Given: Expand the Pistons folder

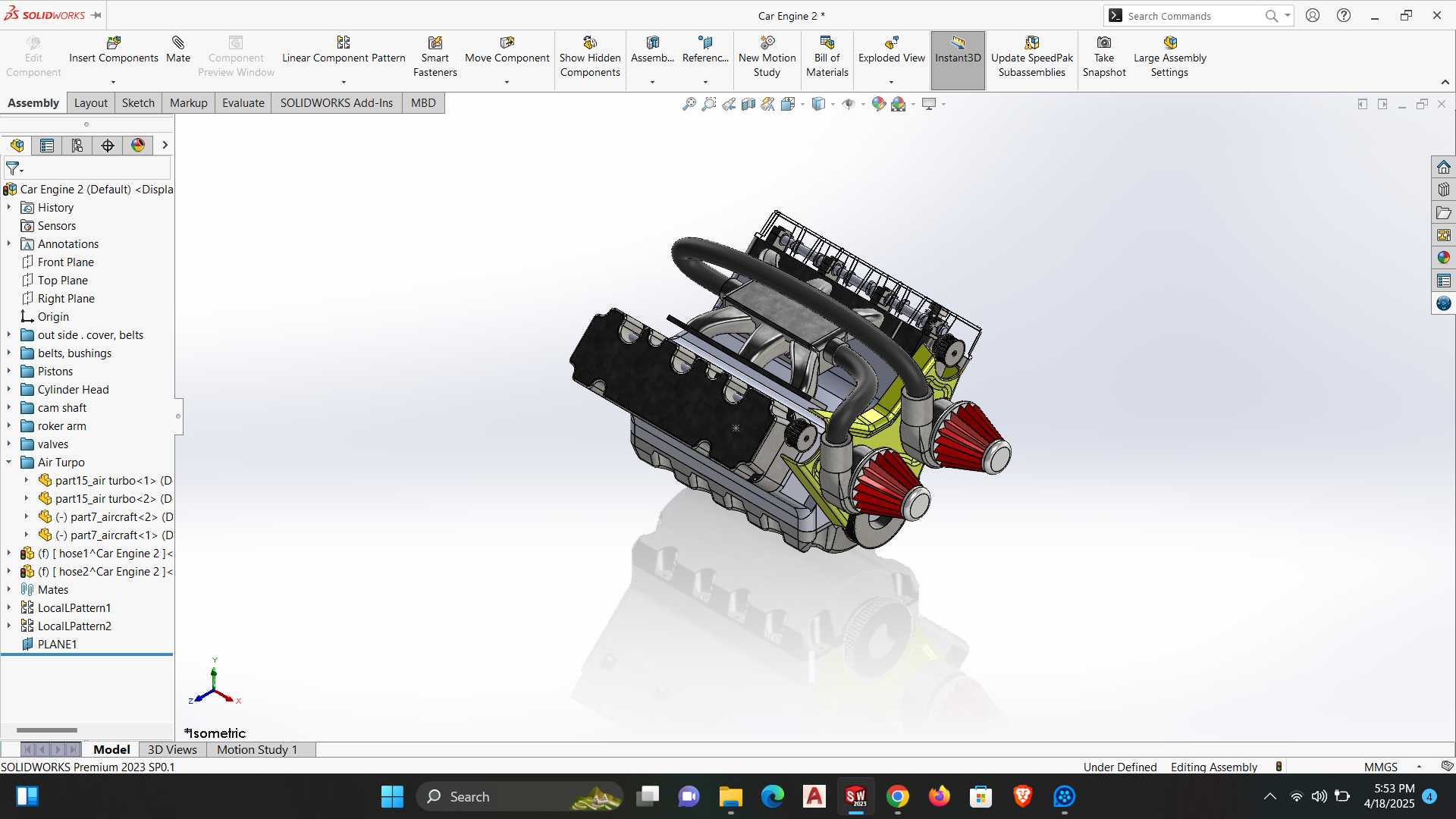Looking at the screenshot, I should (x=9, y=372).
